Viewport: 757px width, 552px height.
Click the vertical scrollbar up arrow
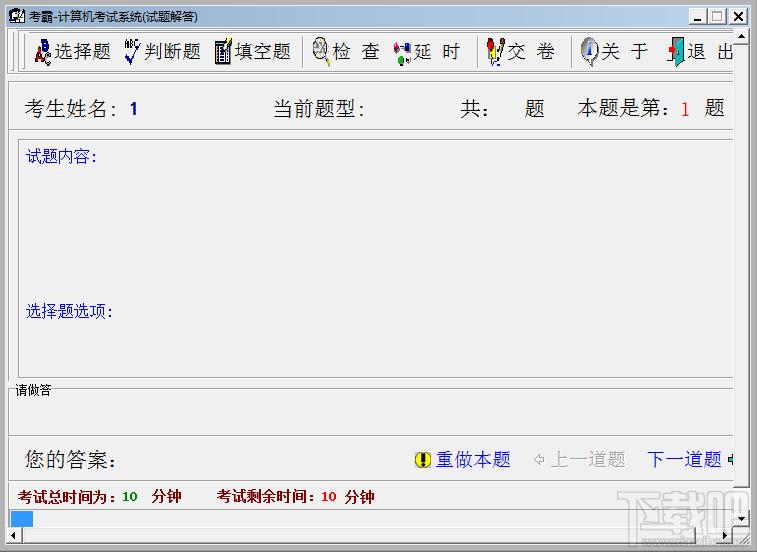point(741,36)
